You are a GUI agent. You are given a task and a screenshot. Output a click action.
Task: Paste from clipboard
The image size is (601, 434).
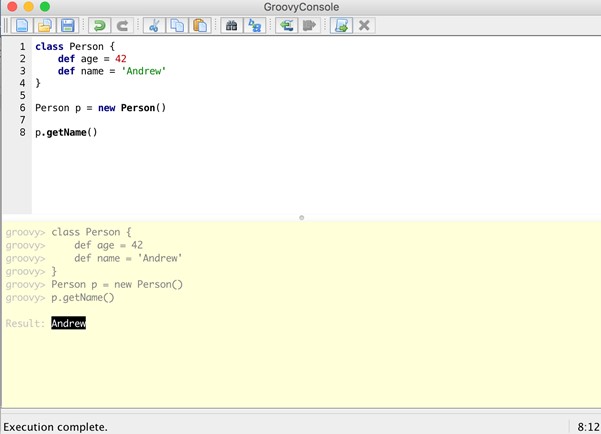click(x=200, y=26)
